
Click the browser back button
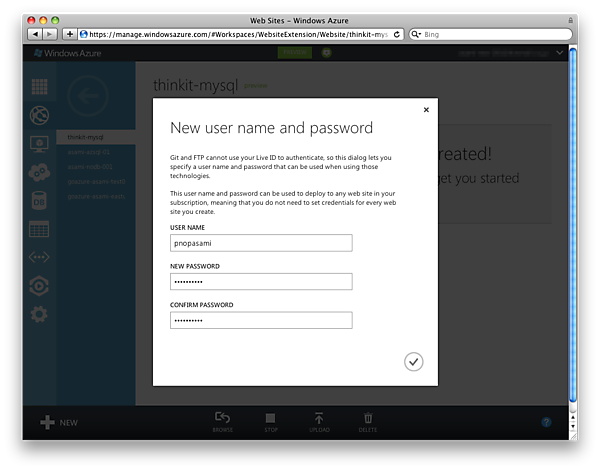[35, 34]
